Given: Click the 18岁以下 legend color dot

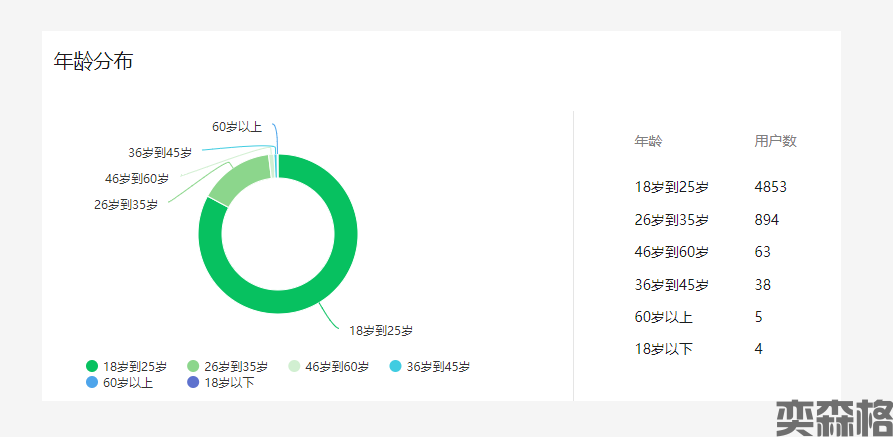Looking at the screenshot, I should [194, 382].
